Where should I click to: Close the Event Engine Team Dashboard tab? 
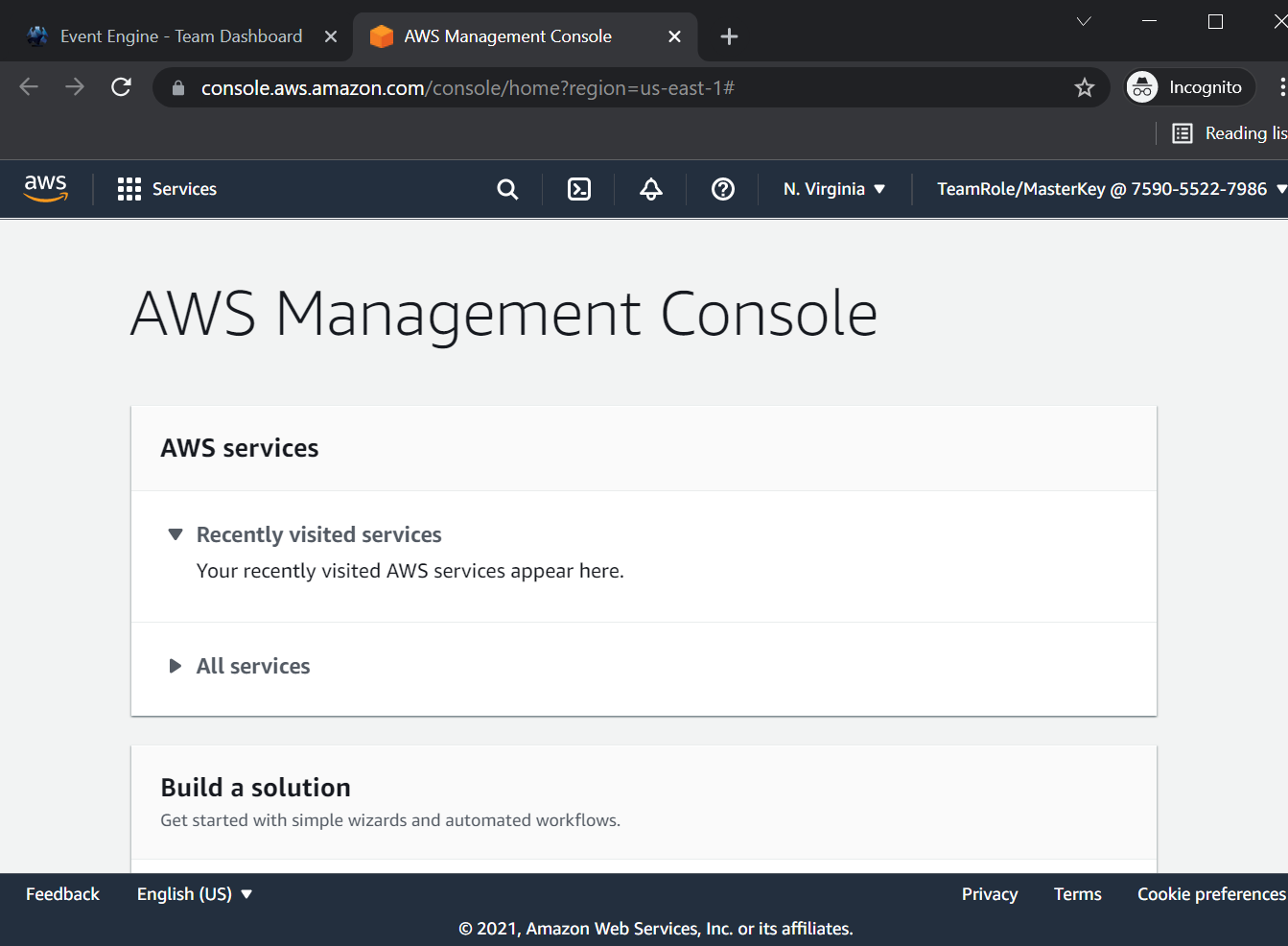coord(331,36)
